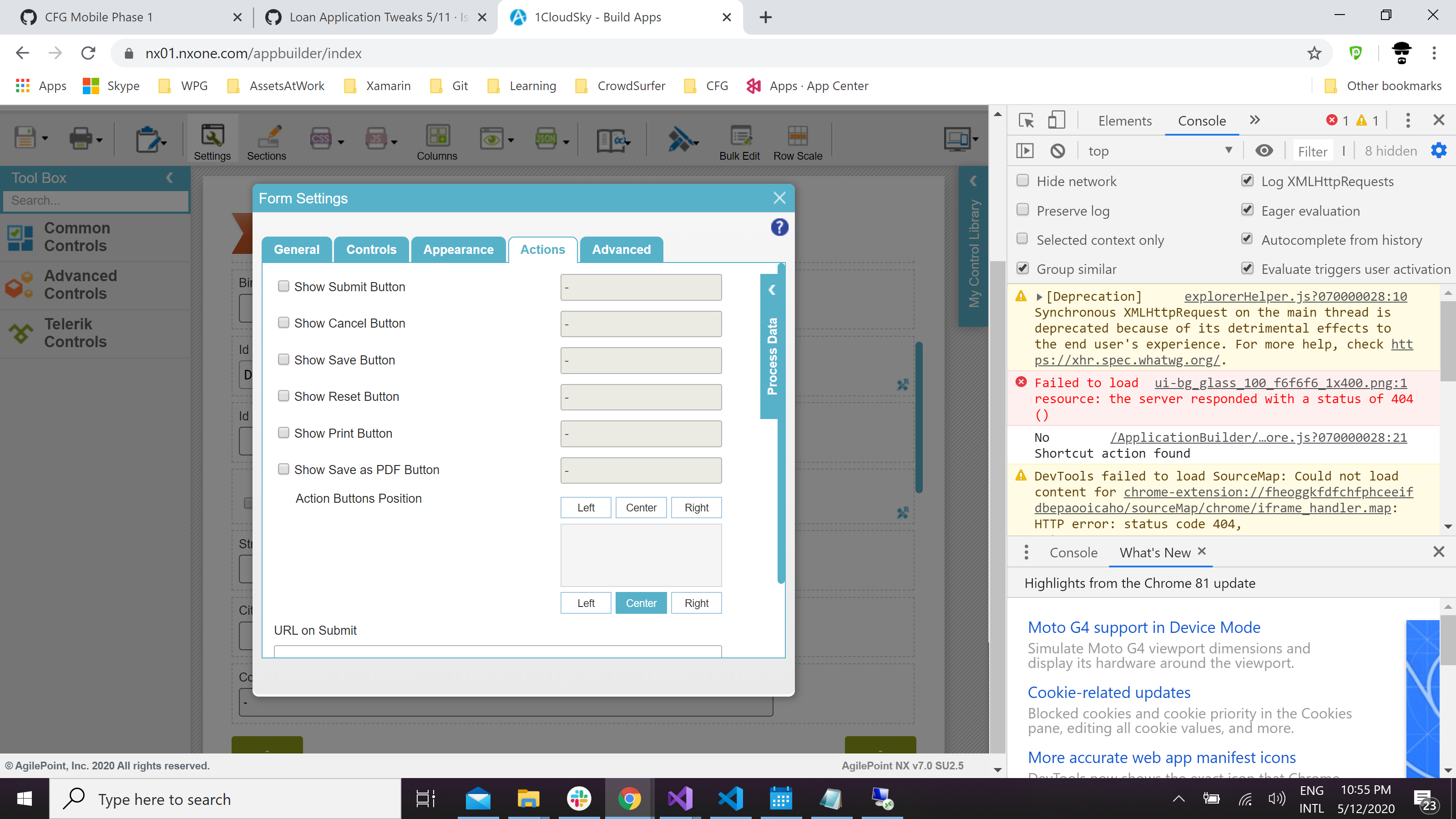
Task: Expand the Deprecation warning message
Action: [1039, 297]
